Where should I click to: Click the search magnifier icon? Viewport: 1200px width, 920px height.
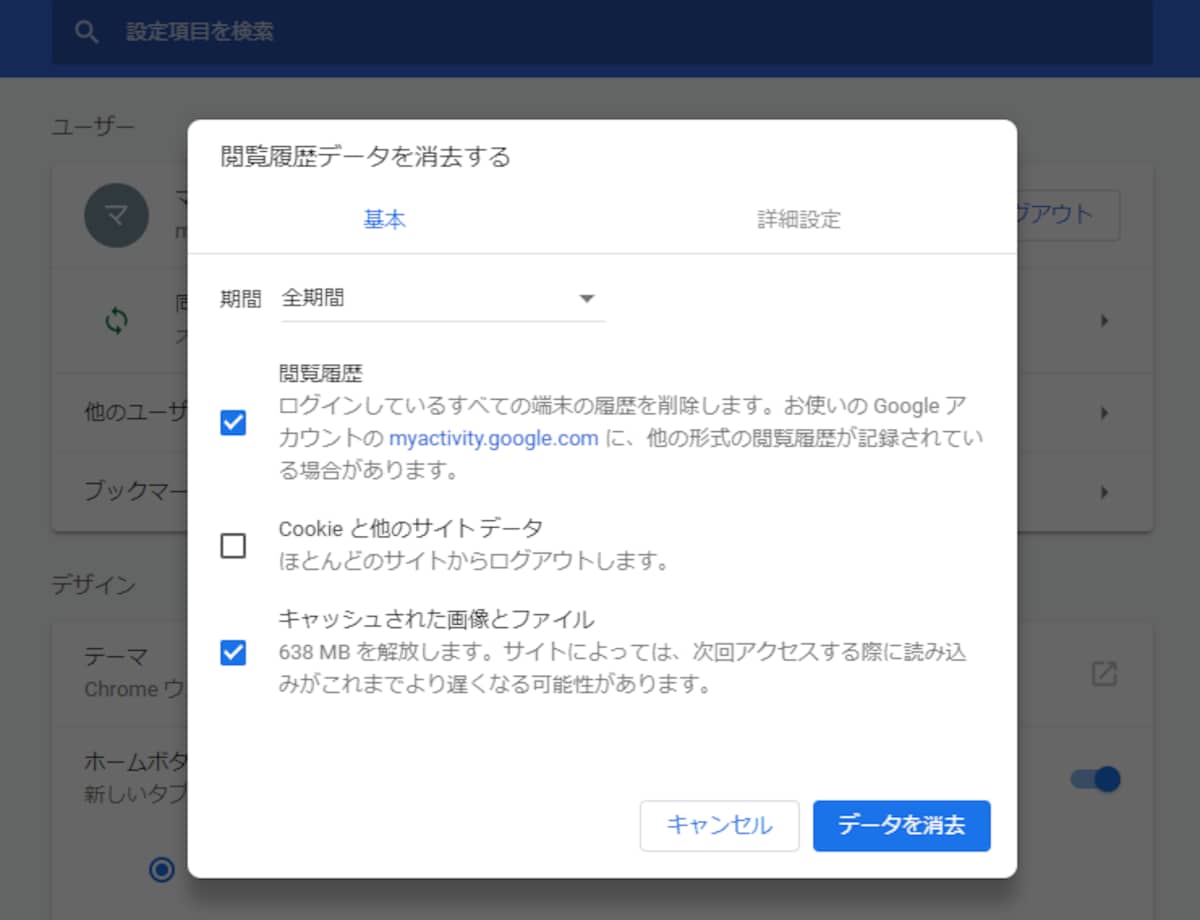(x=87, y=32)
